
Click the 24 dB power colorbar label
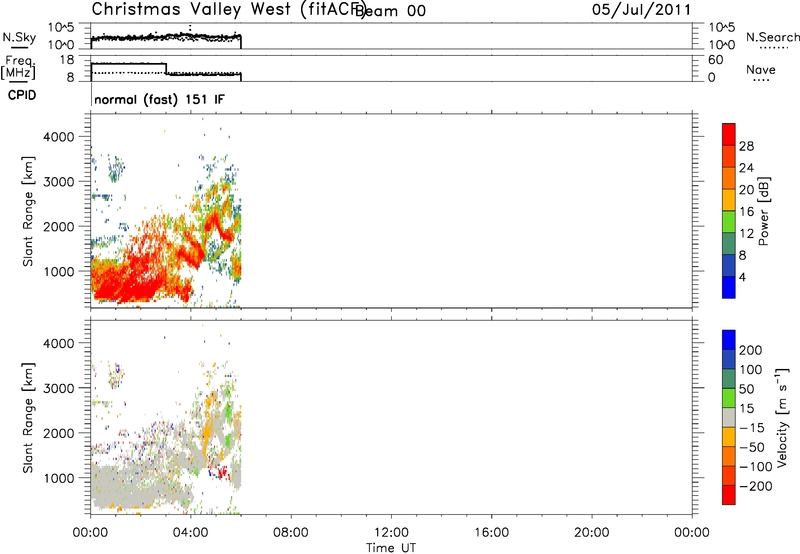tap(746, 168)
